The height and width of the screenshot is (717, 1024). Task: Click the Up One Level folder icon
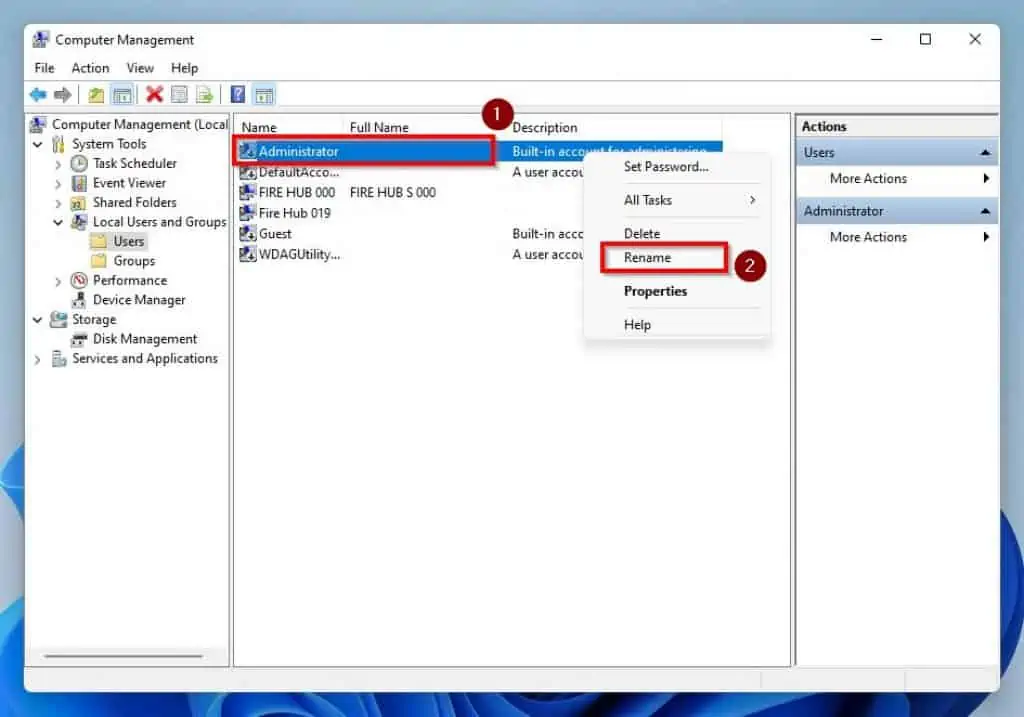96,95
